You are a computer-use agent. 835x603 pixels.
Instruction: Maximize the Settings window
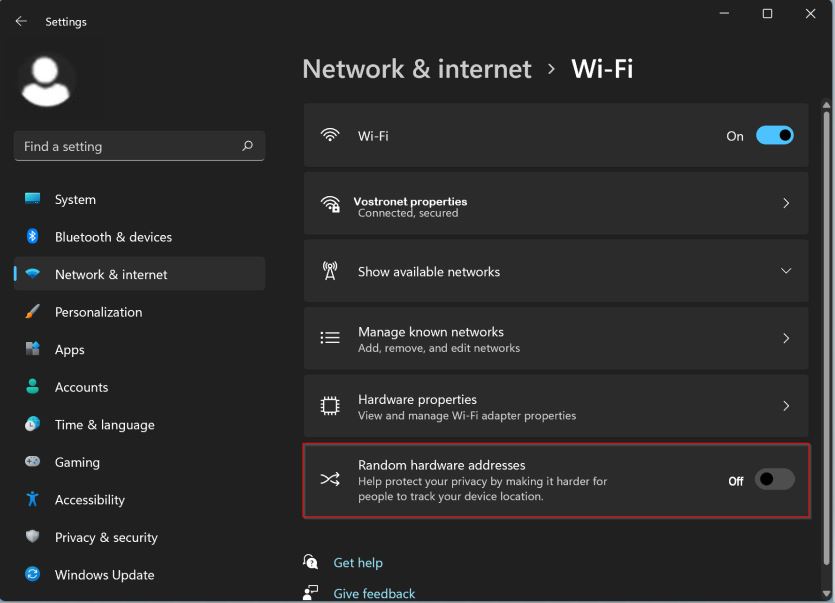pyautogui.click(x=767, y=14)
